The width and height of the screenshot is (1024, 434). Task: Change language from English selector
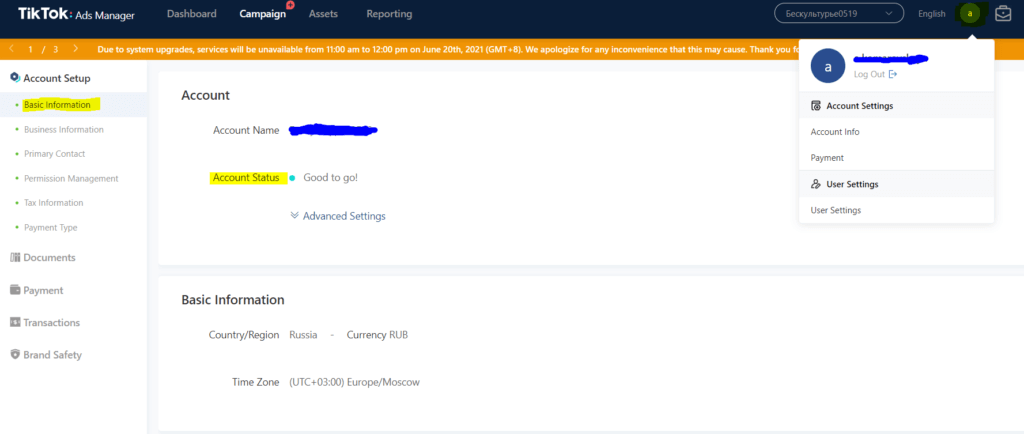[931, 14]
